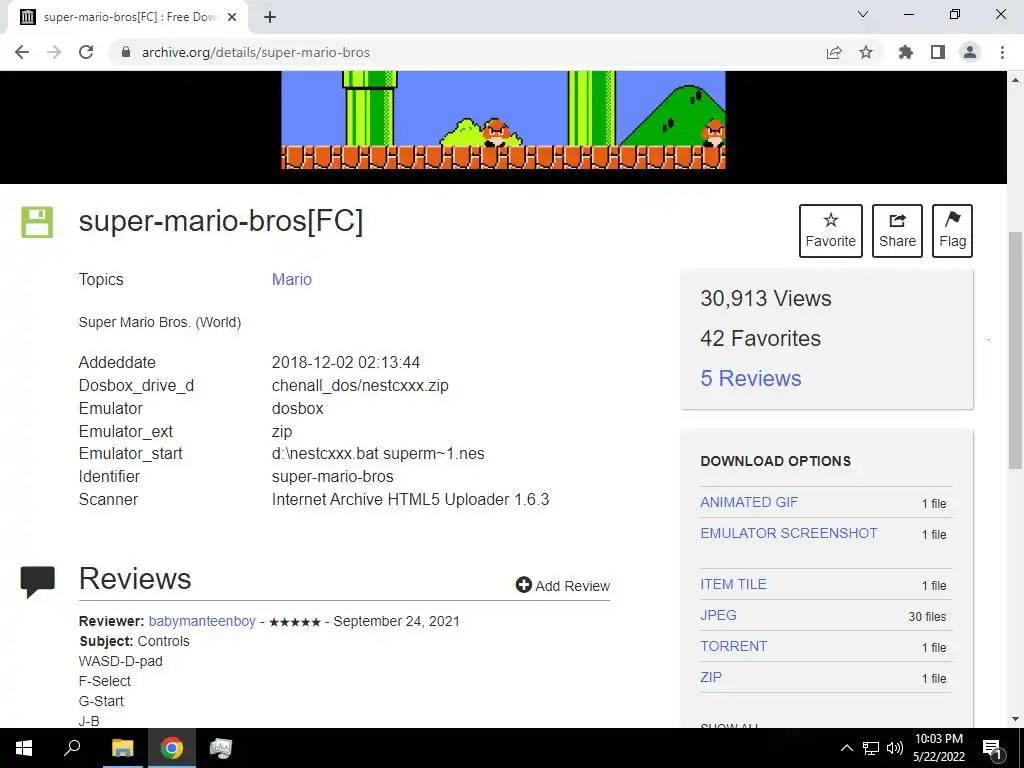This screenshot has width=1024, height=768.
Task: Click the browser forward arrow
Action: 54,52
